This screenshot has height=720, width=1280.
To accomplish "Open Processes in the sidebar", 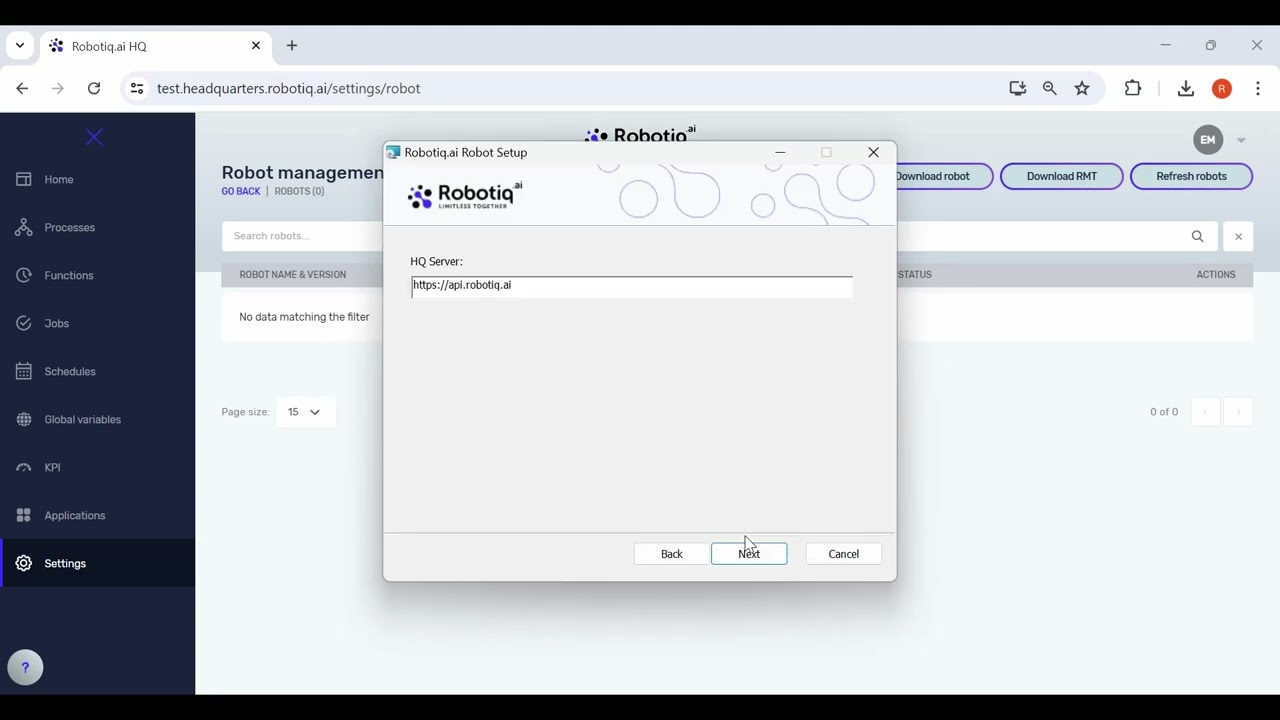I will pos(97,228).
